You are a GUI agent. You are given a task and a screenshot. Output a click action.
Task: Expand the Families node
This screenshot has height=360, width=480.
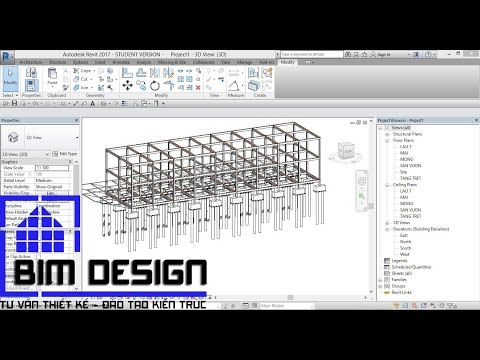click(380, 280)
